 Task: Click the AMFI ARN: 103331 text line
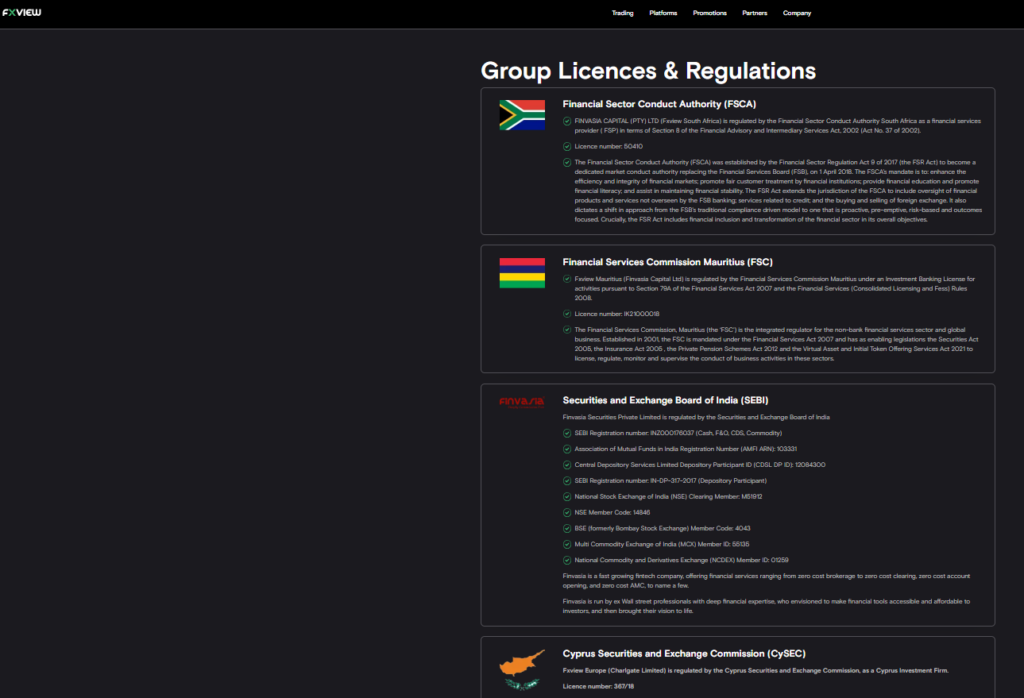685,449
